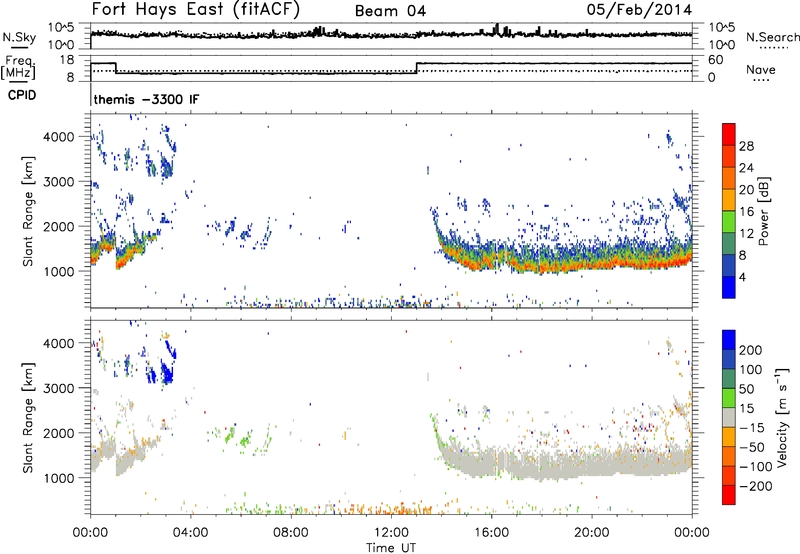
Task: Click the '-200' velocity scale value
Action: point(755,486)
